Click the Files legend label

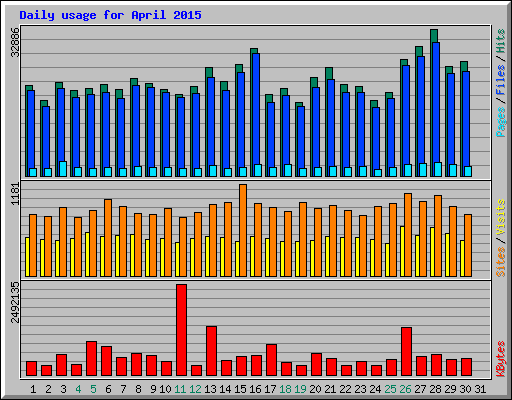click(500, 80)
